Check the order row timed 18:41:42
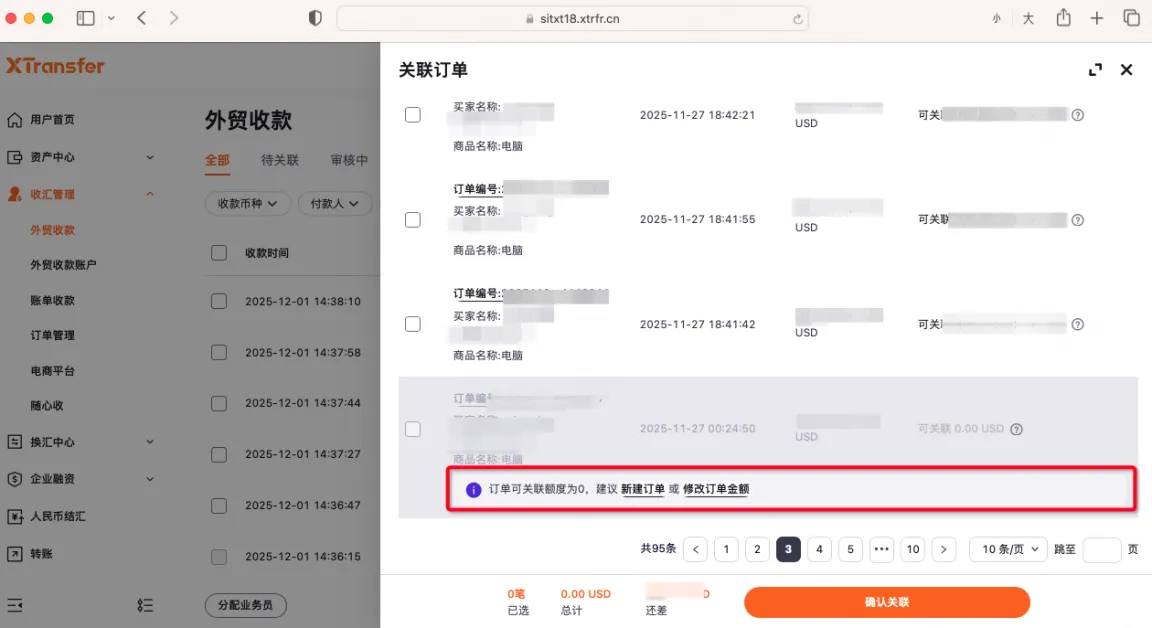The image size is (1152, 628). click(x=412, y=324)
